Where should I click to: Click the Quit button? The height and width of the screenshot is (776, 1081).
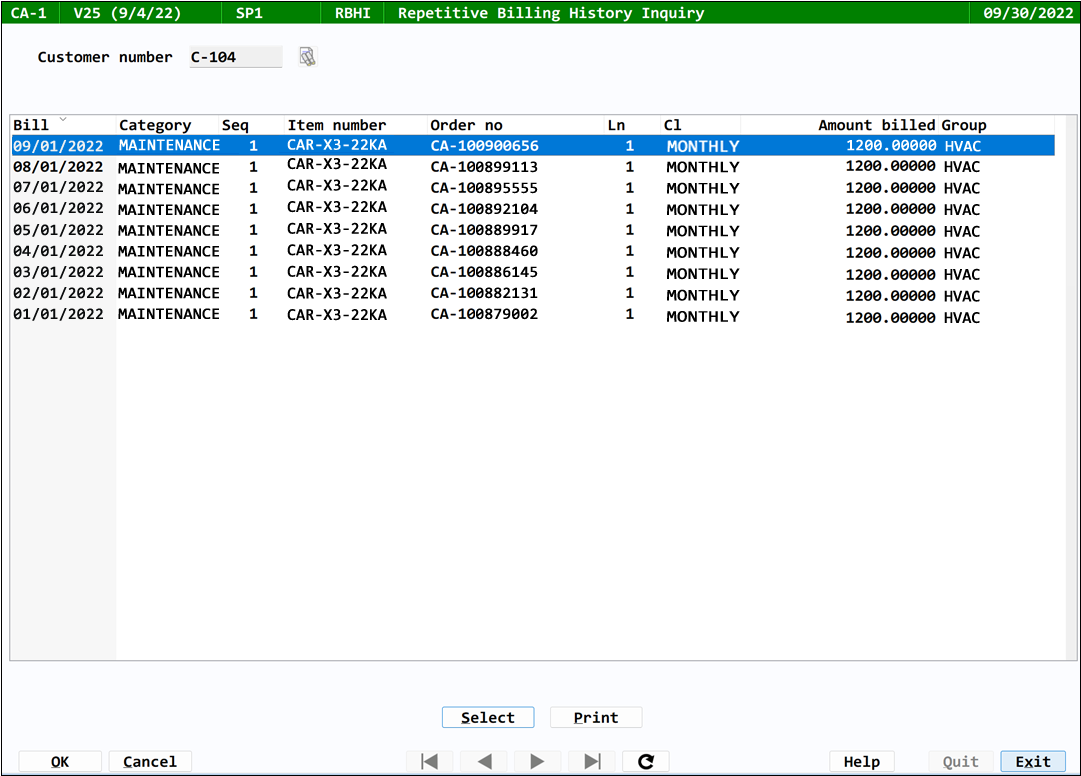pos(960,762)
